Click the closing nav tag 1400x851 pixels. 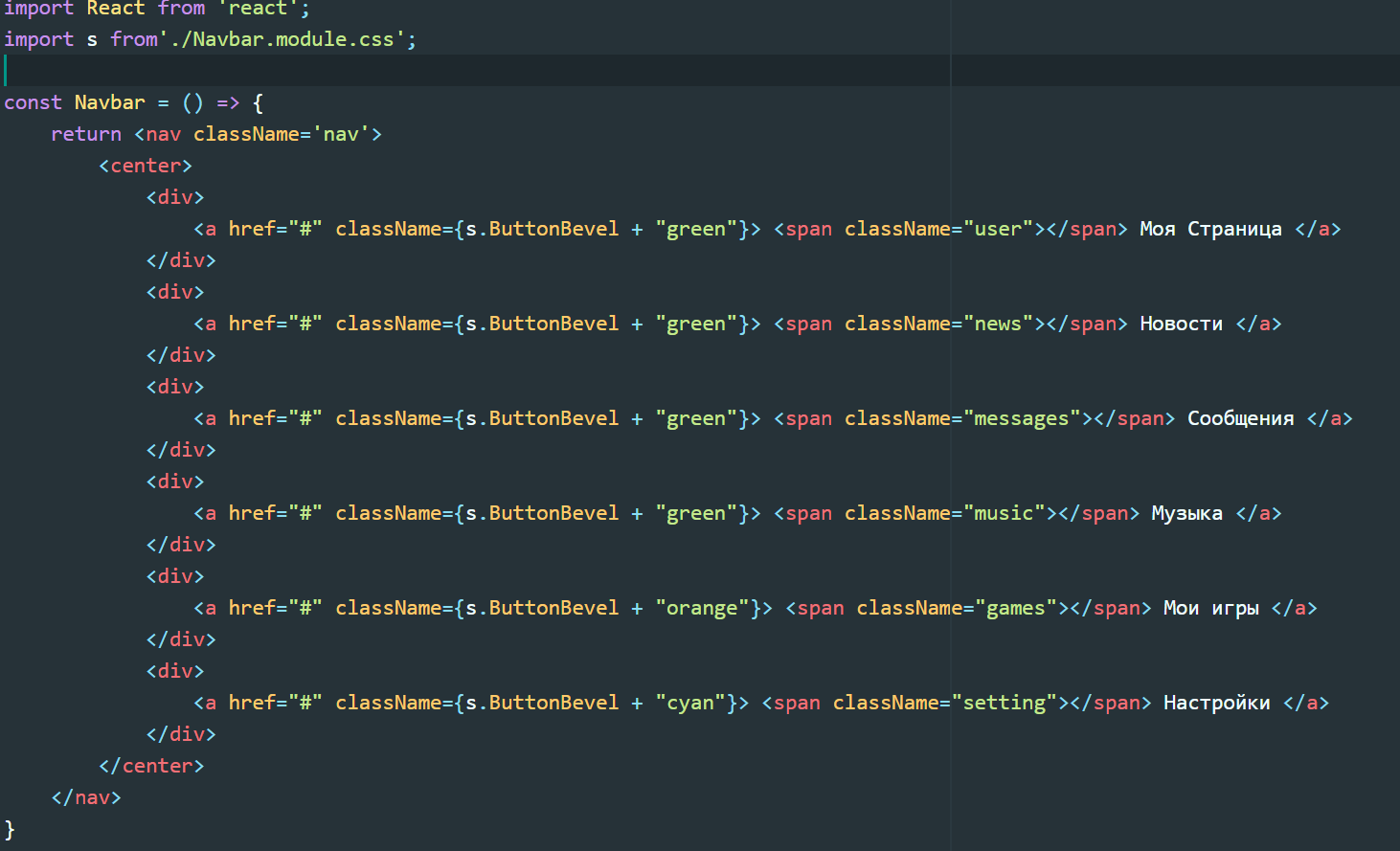[x=86, y=797]
